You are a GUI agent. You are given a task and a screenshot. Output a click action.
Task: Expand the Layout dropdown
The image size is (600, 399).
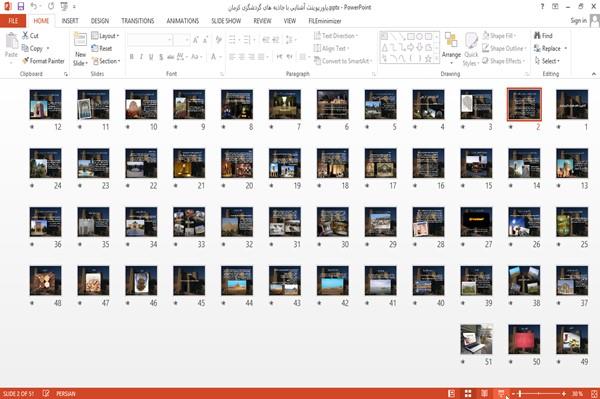[105, 36]
